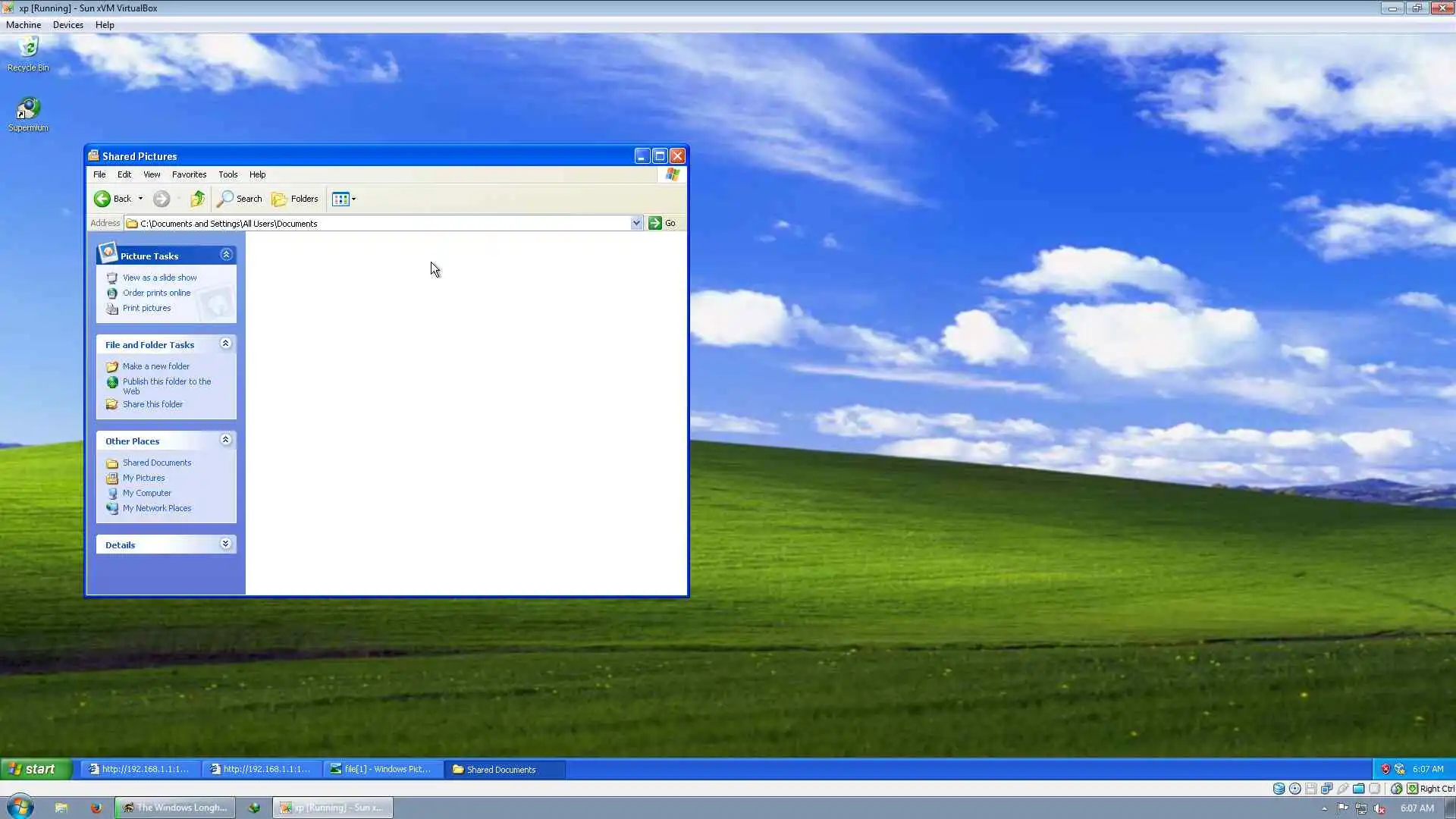Click inside the Address path field

coord(379,224)
